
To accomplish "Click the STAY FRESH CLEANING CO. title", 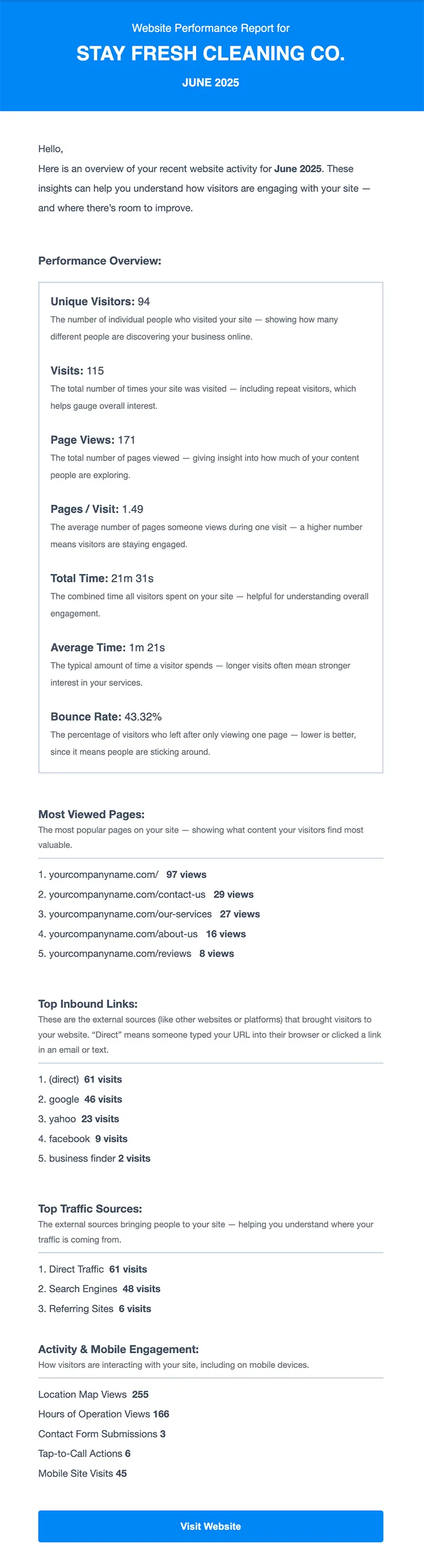I will 210,54.
